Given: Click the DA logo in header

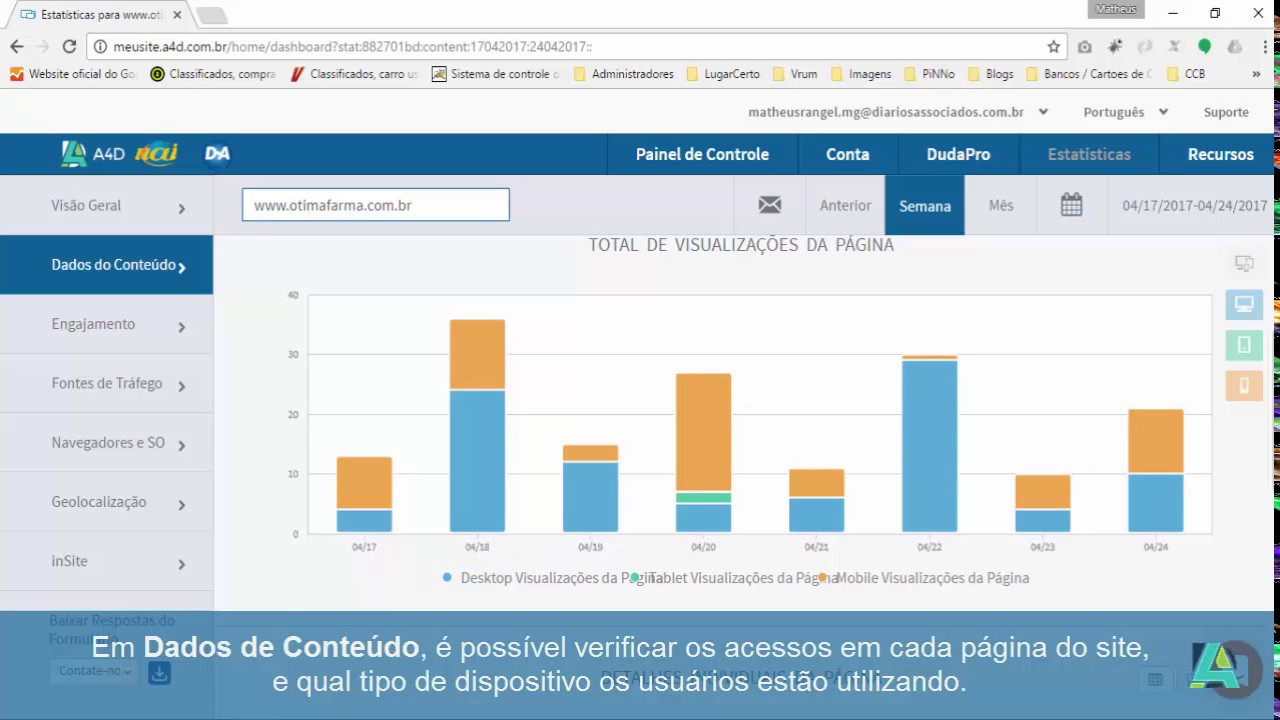Looking at the screenshot, I should (x=217, y=154).
